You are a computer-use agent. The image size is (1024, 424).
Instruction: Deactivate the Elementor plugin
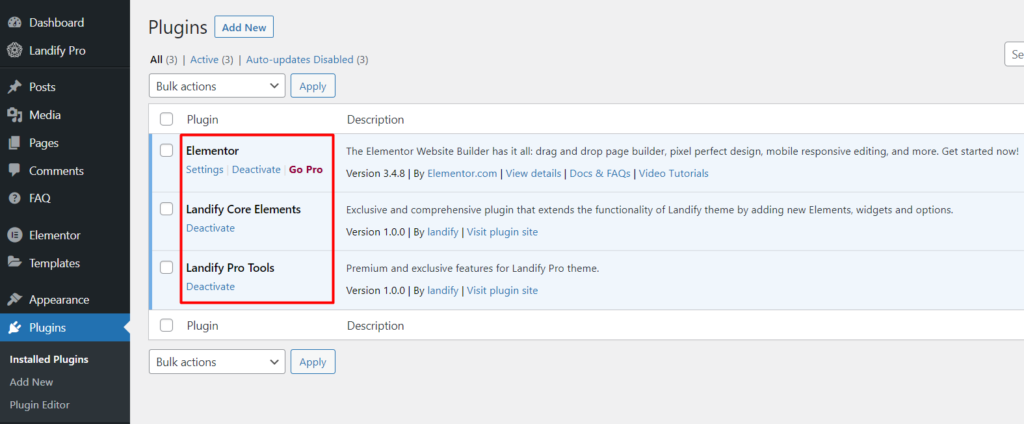click(x=256, y=169)
